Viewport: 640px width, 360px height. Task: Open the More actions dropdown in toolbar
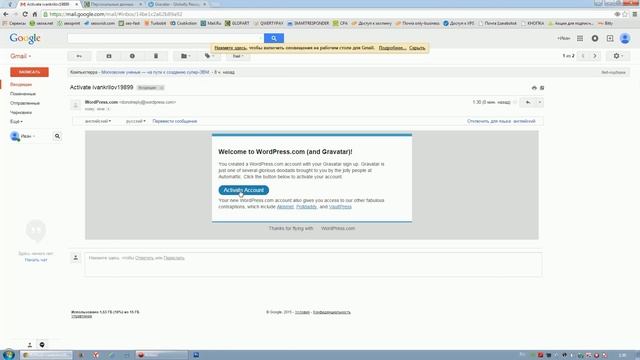(x=238, y=56)
